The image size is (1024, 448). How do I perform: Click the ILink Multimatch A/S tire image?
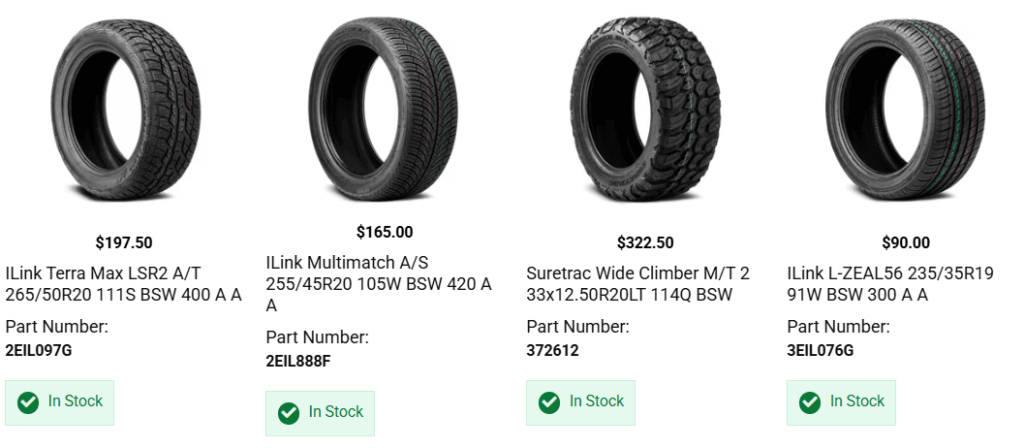click(x=385, y=110)
